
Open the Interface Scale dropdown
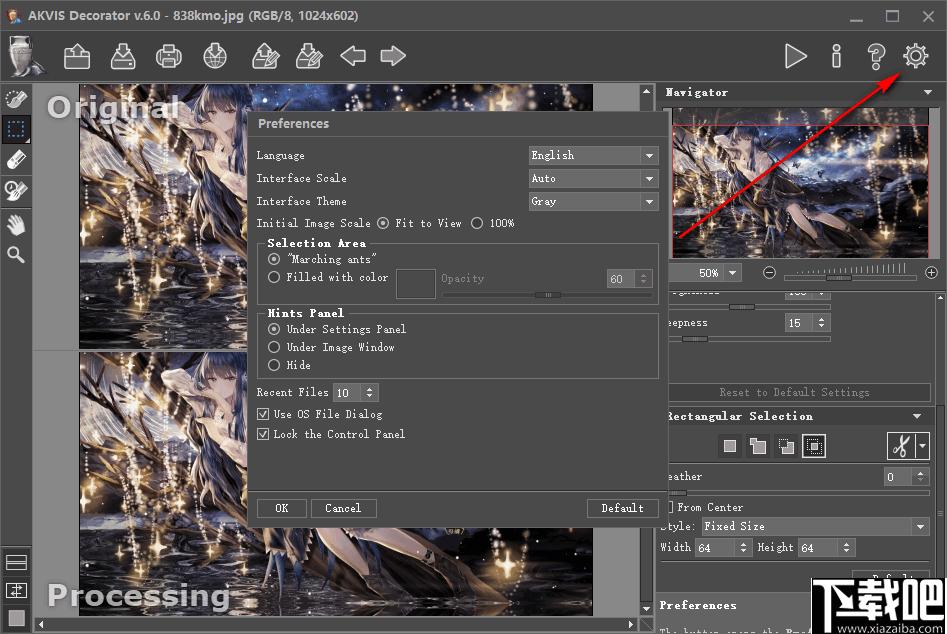594,179
